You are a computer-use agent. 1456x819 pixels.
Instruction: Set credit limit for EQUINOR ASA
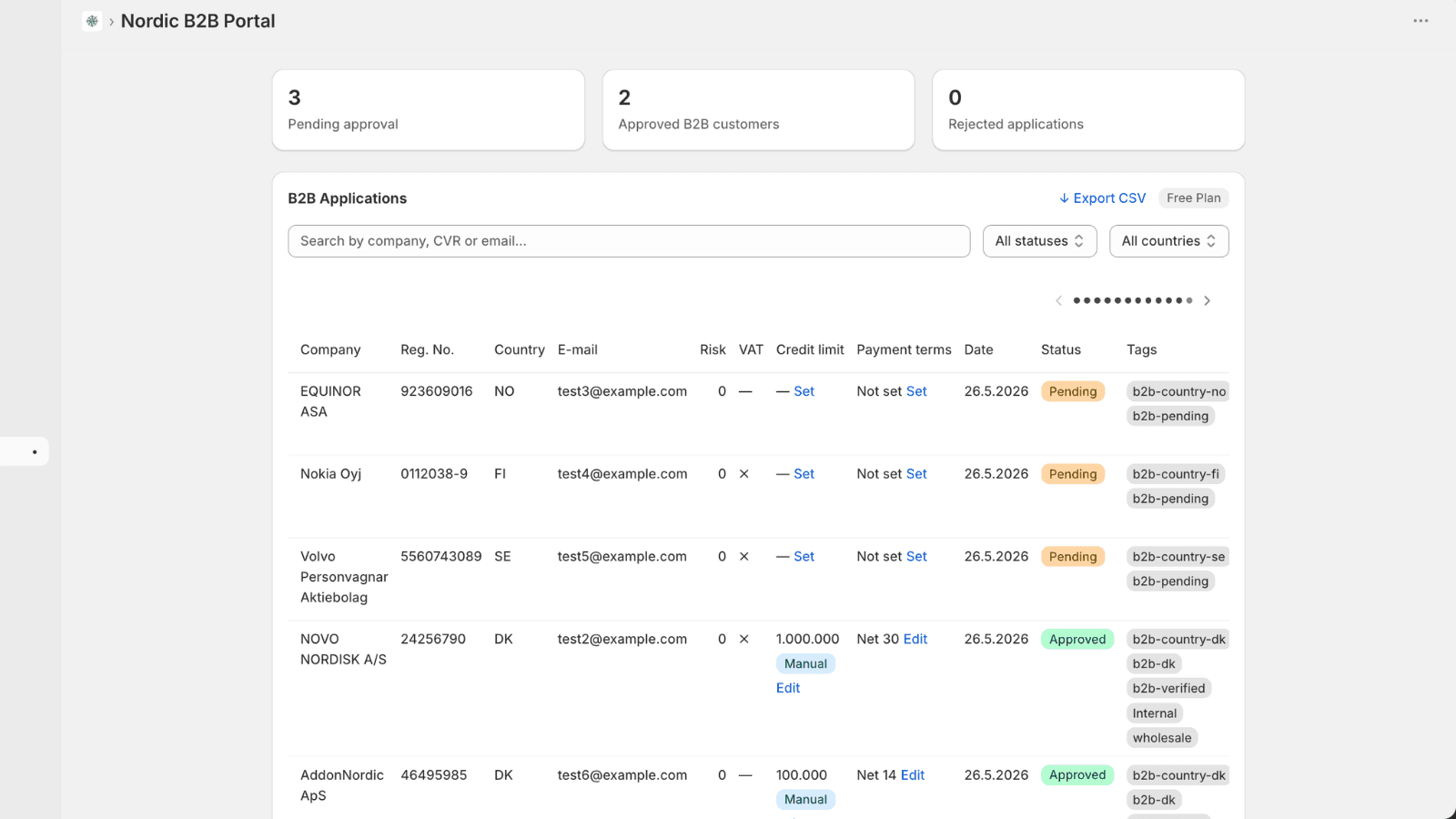(x=804, y=391)
